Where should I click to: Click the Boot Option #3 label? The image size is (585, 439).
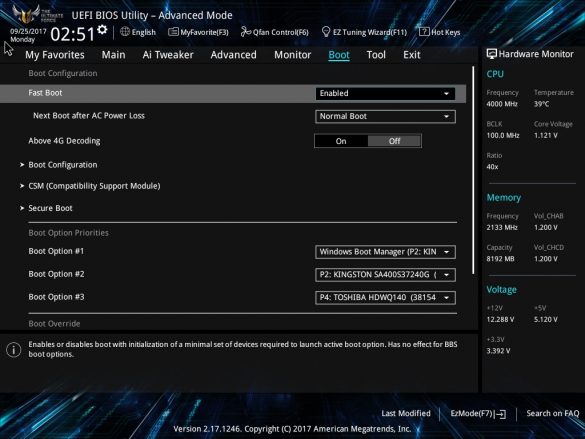tap(56, 297)
